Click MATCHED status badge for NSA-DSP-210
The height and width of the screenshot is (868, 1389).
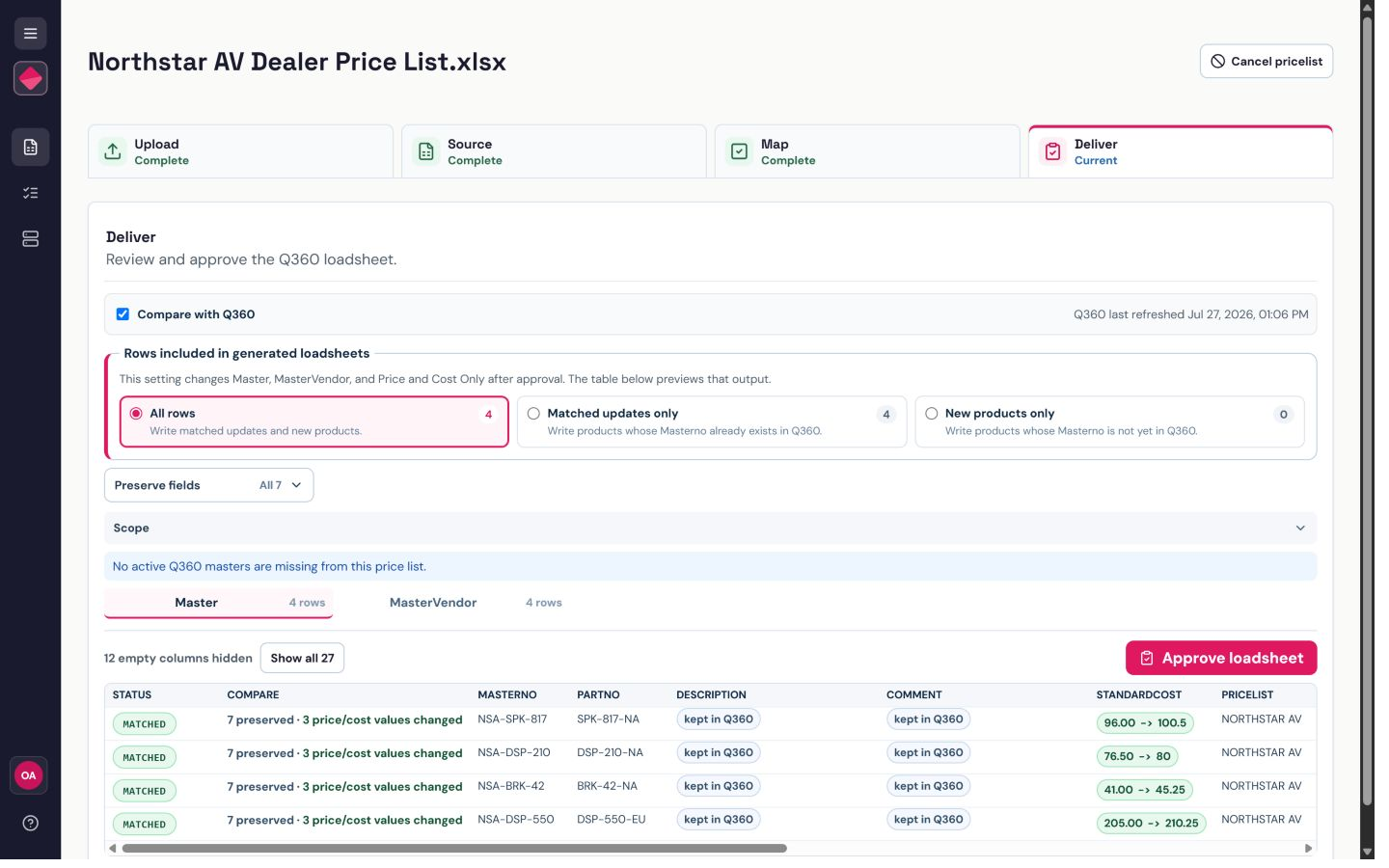click(145, 758)
